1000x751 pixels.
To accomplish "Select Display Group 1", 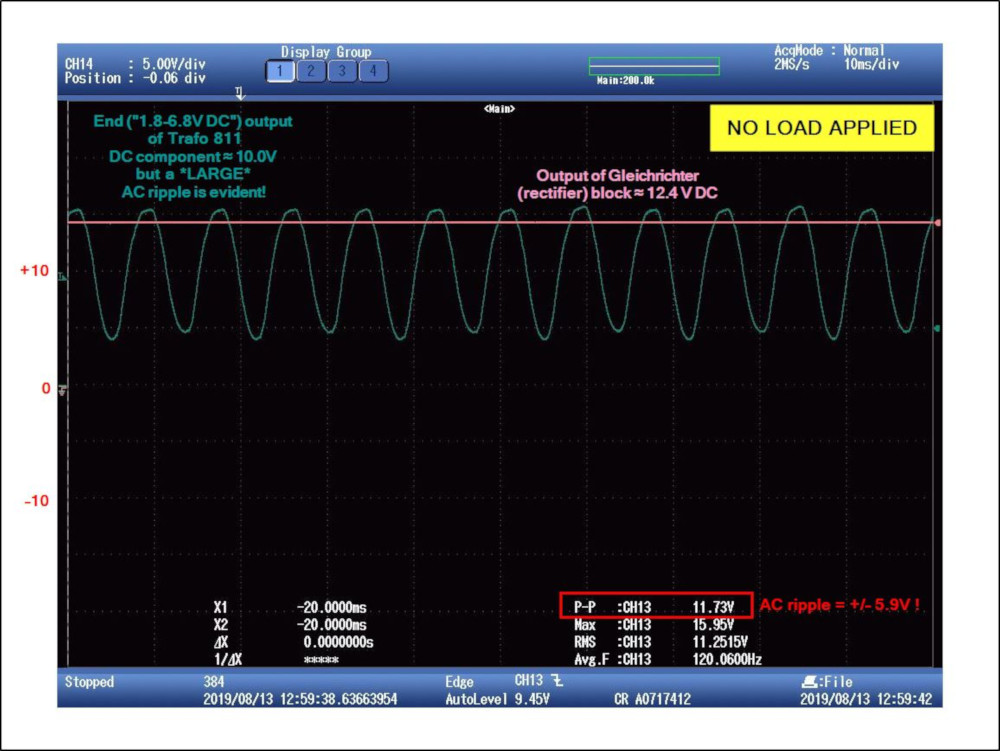I will point(280,71).
